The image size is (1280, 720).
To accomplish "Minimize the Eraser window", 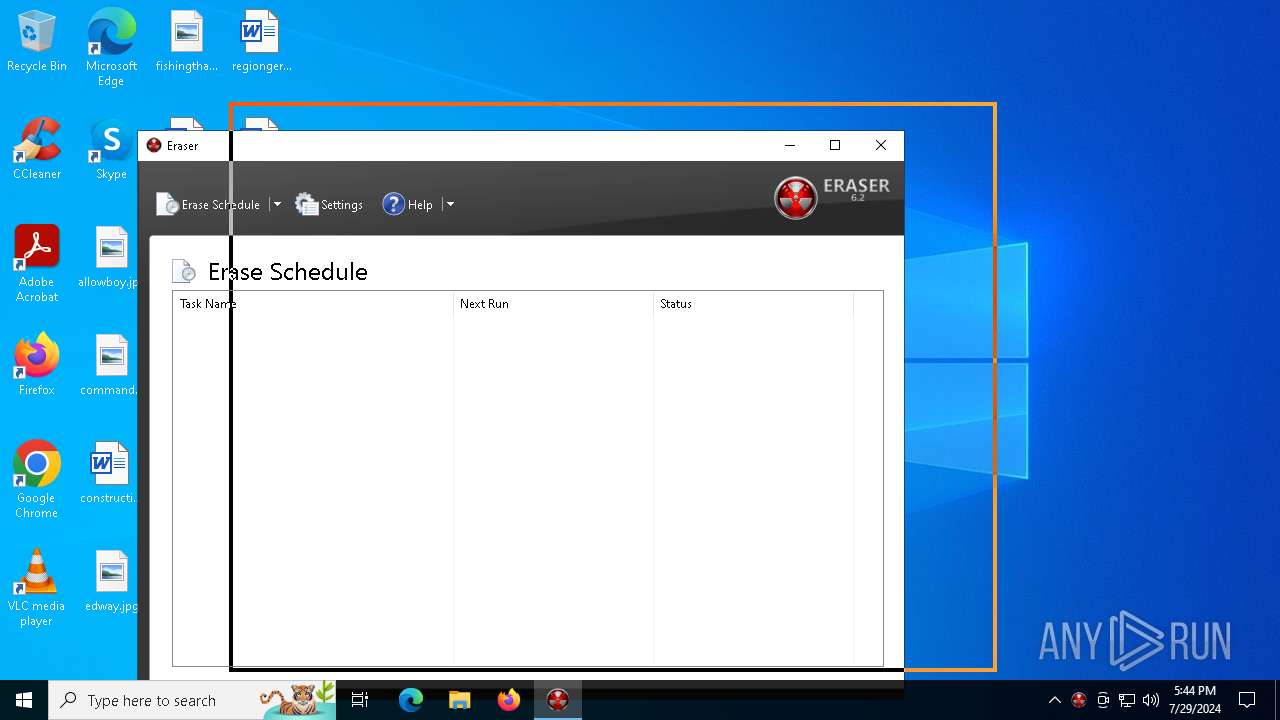I will point(790,145).
